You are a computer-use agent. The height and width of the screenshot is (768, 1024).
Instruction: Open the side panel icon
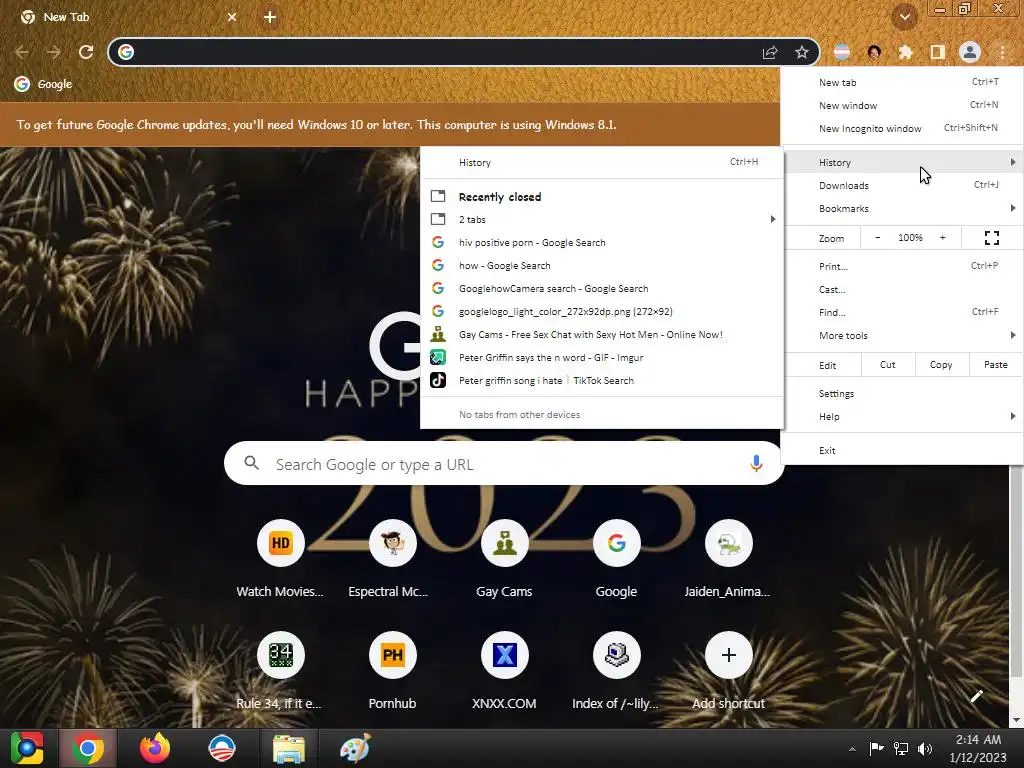pos(937,52)
